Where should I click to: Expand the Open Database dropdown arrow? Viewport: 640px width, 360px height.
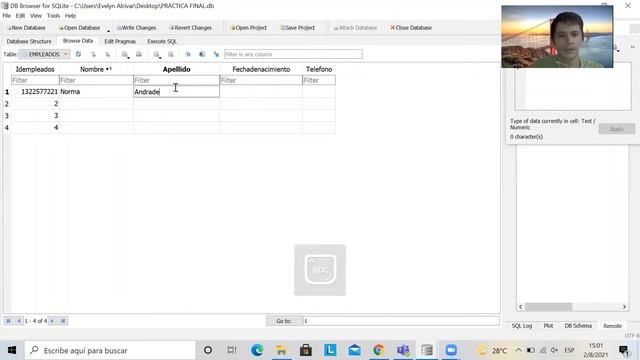[109, 30]
